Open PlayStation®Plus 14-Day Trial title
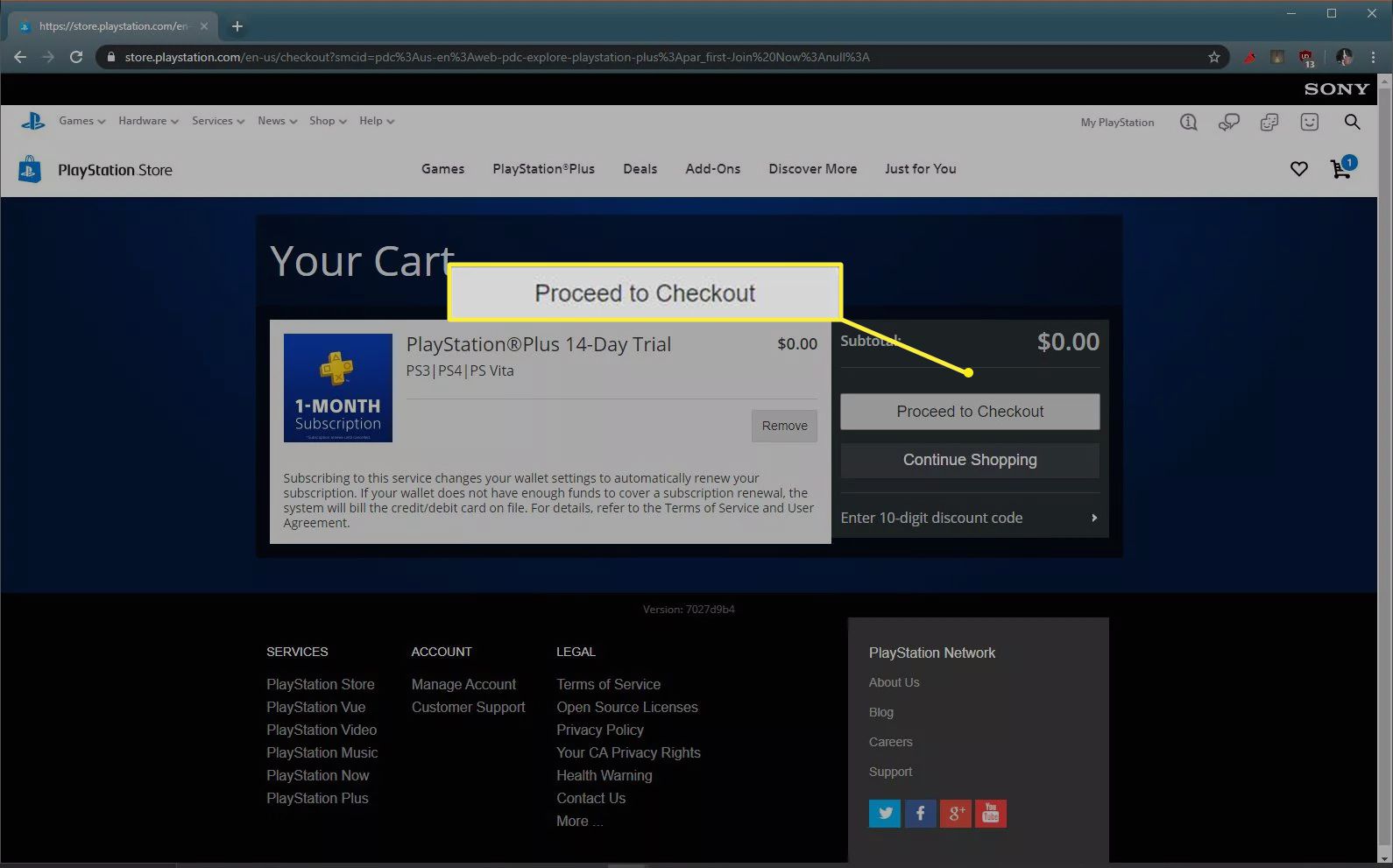Screen dimensions: 1393x868 pos(538,344)
